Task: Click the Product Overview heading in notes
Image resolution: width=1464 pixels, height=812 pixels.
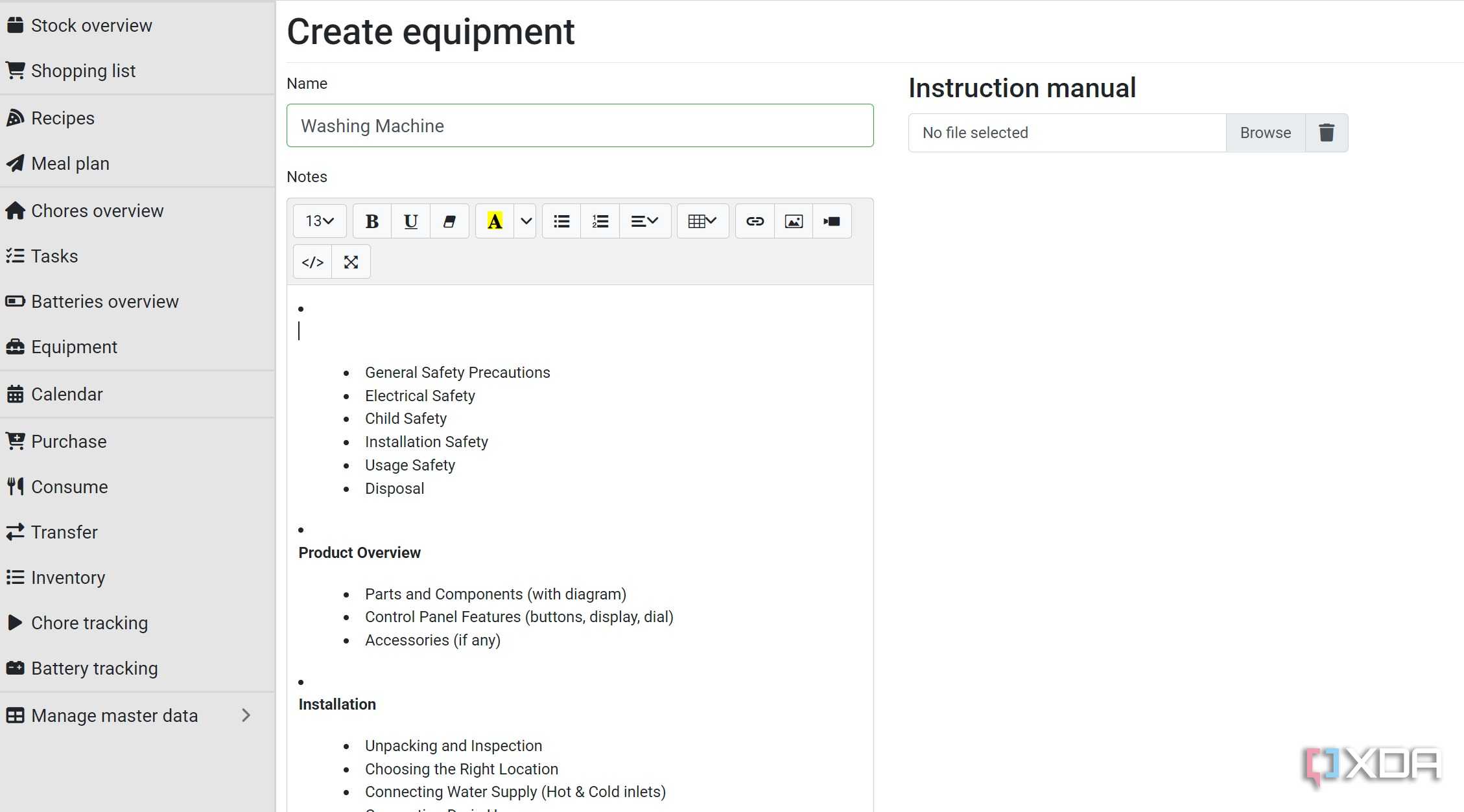Action: [359, 553]
